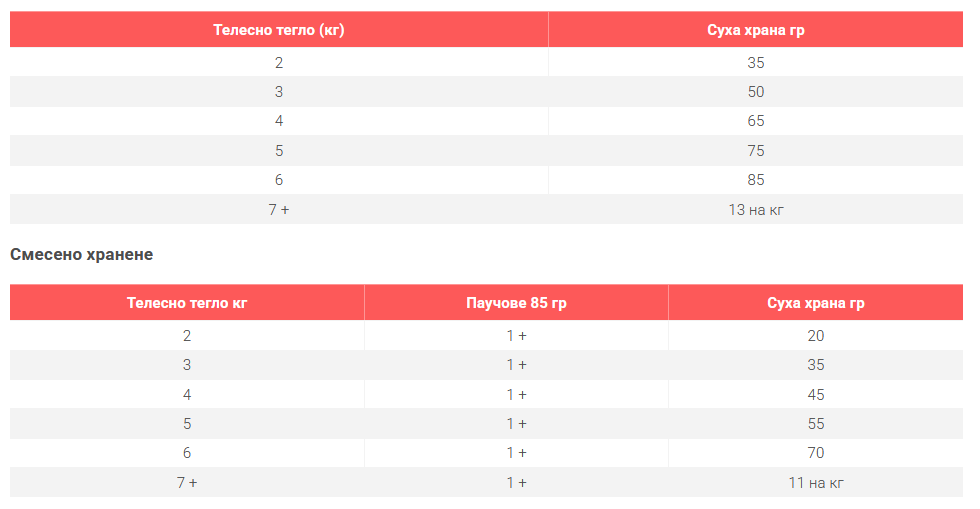This screenshot has width=980, height=509.
Task: Click the "Смесено хранене" section heading
Action: click(81, 254)
